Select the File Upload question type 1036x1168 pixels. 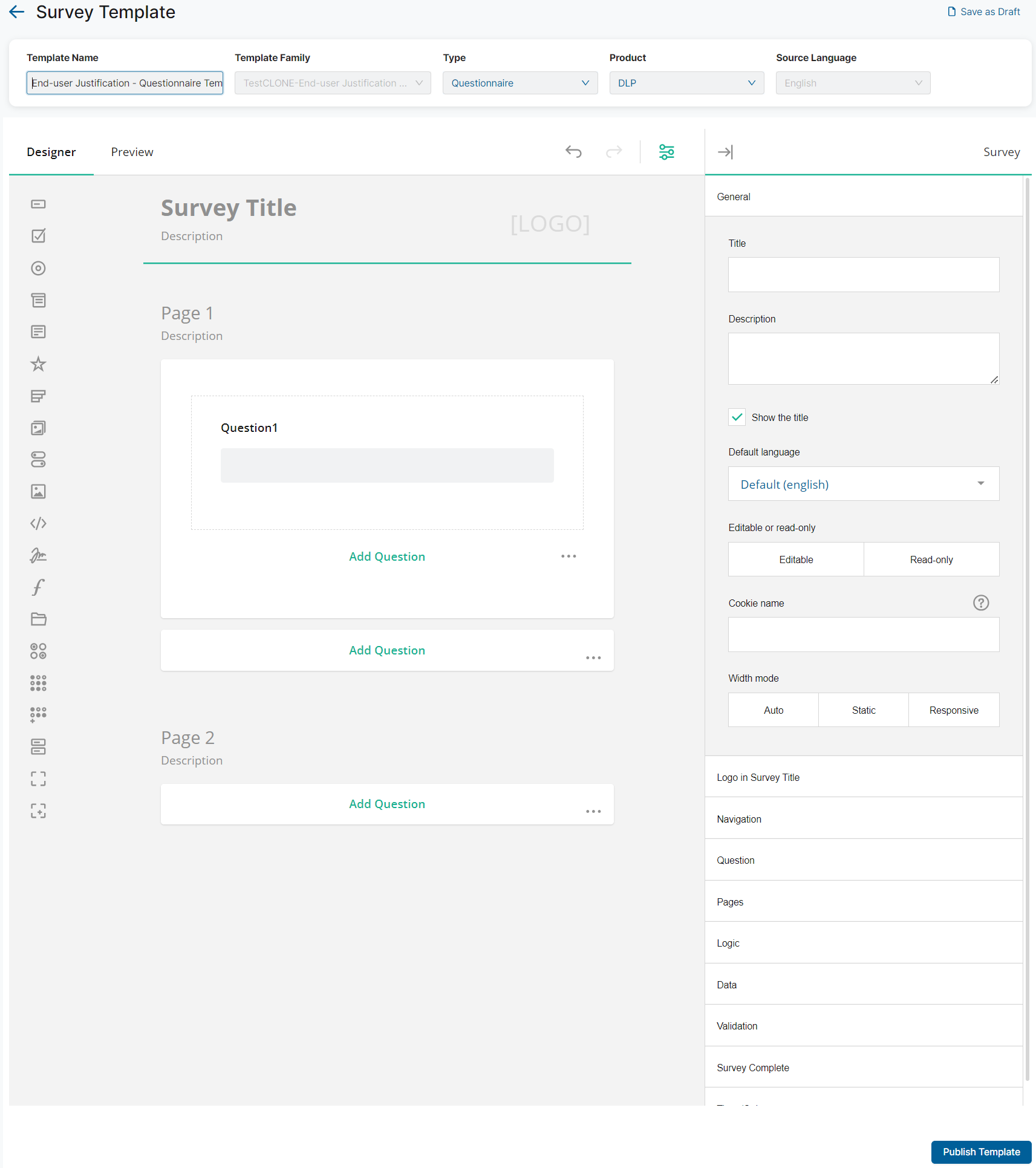point(38,619)
